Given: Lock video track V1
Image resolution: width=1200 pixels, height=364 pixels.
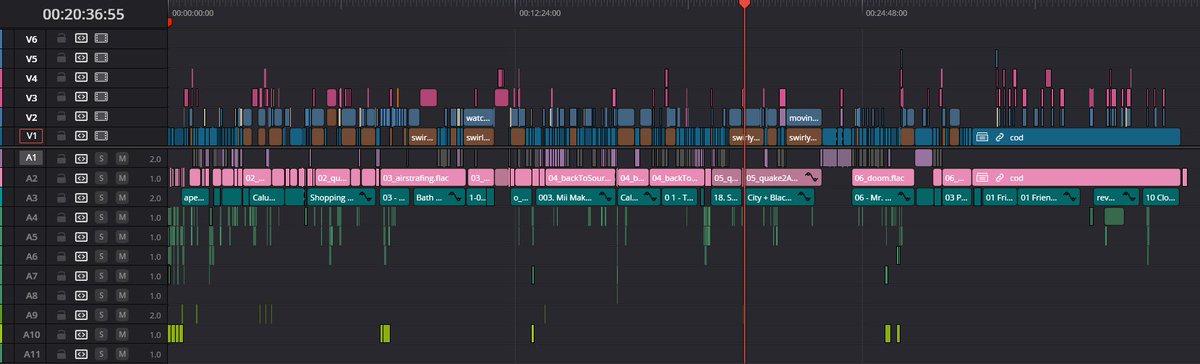Looking at the screenshot, I should 61,136.
